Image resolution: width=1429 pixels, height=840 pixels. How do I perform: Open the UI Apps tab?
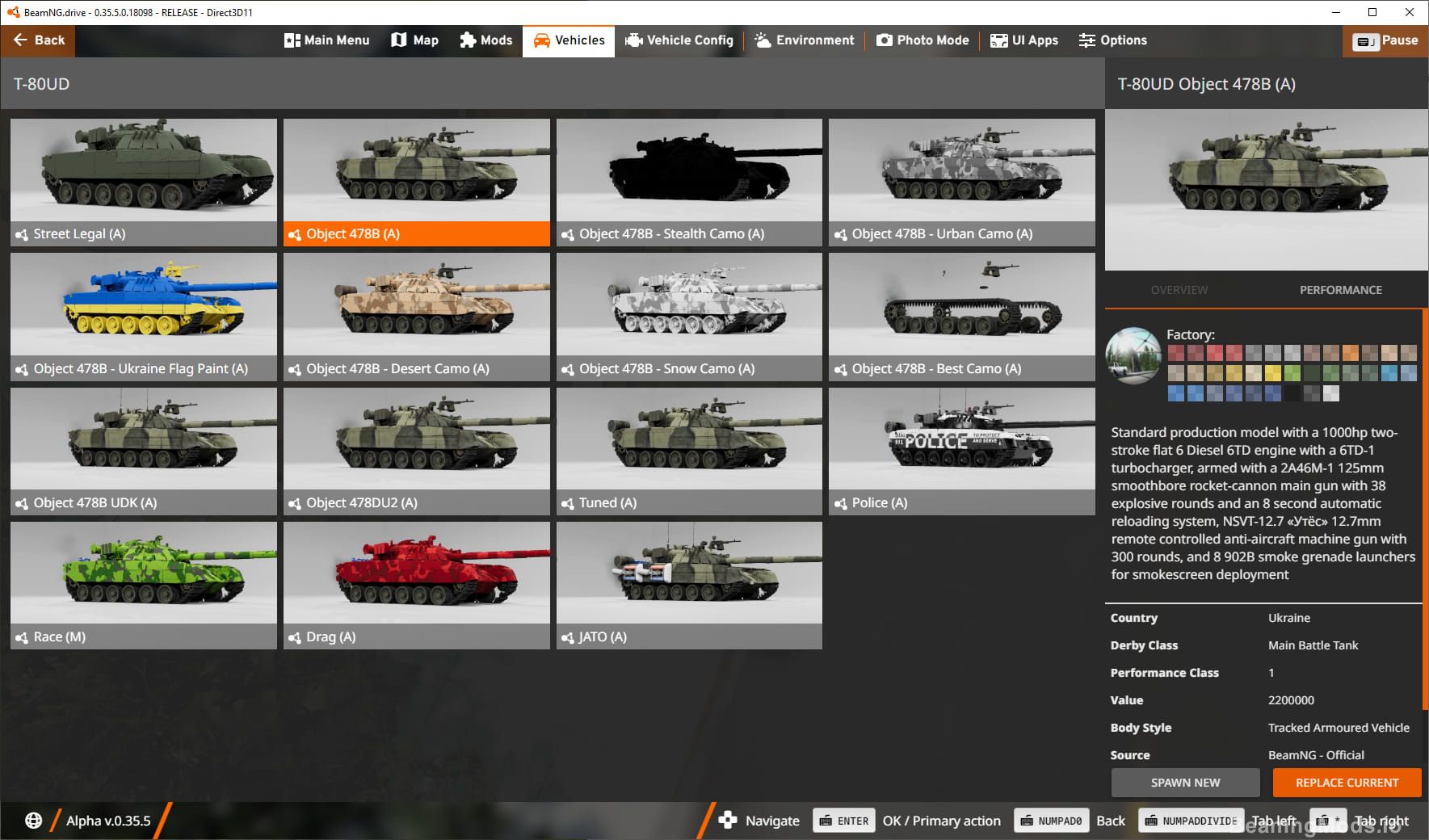tap(1024, 40)
